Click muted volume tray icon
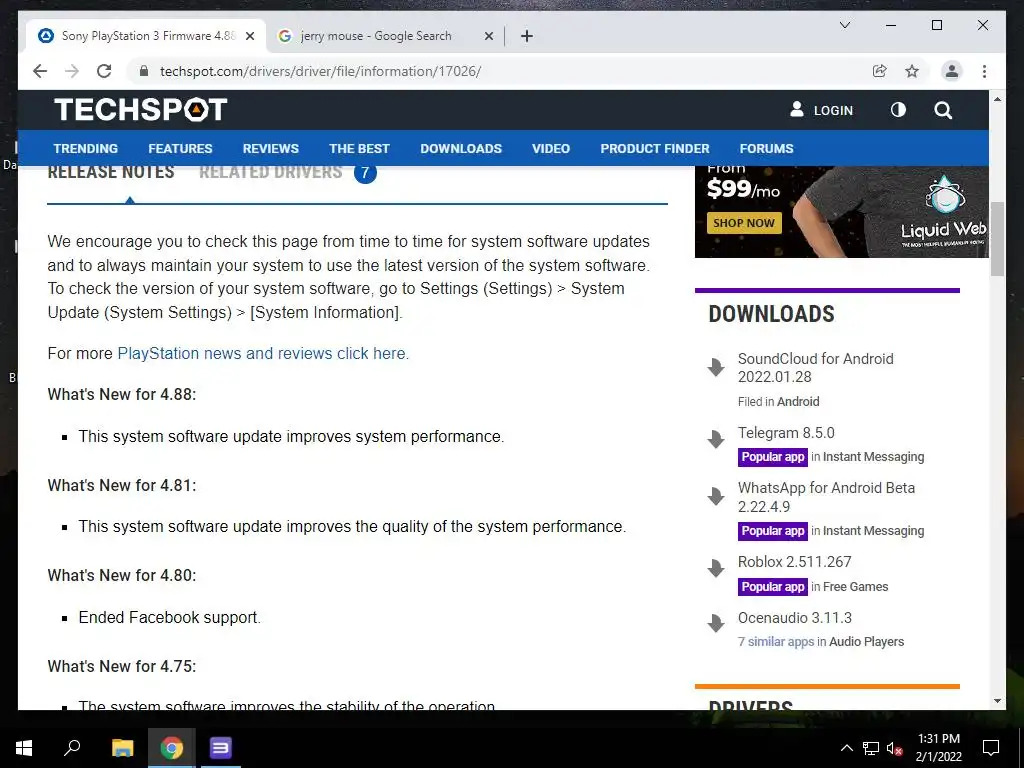The height and width of the screenshot is (768, 1024). (x=894, y=748)
